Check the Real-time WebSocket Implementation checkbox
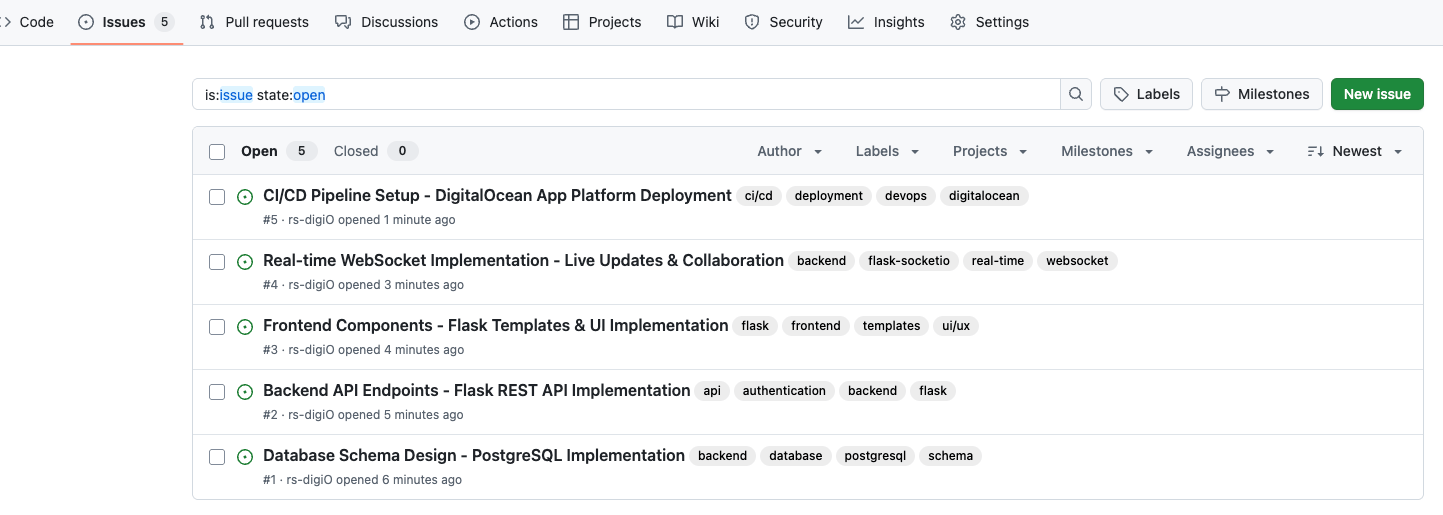The width and height of the screenshot is (1443, 515). [217, 262]
